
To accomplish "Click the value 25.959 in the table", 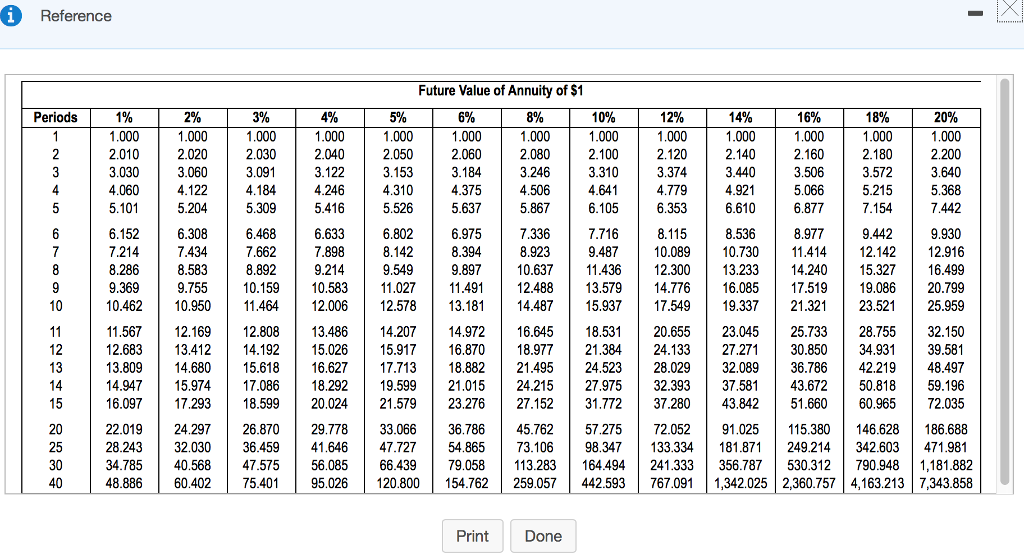I will 946,306.
